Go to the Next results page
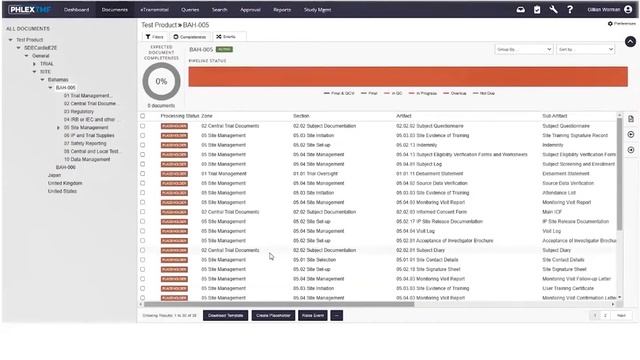The width and height of the screenshot is (640, 360). (621, 316)
